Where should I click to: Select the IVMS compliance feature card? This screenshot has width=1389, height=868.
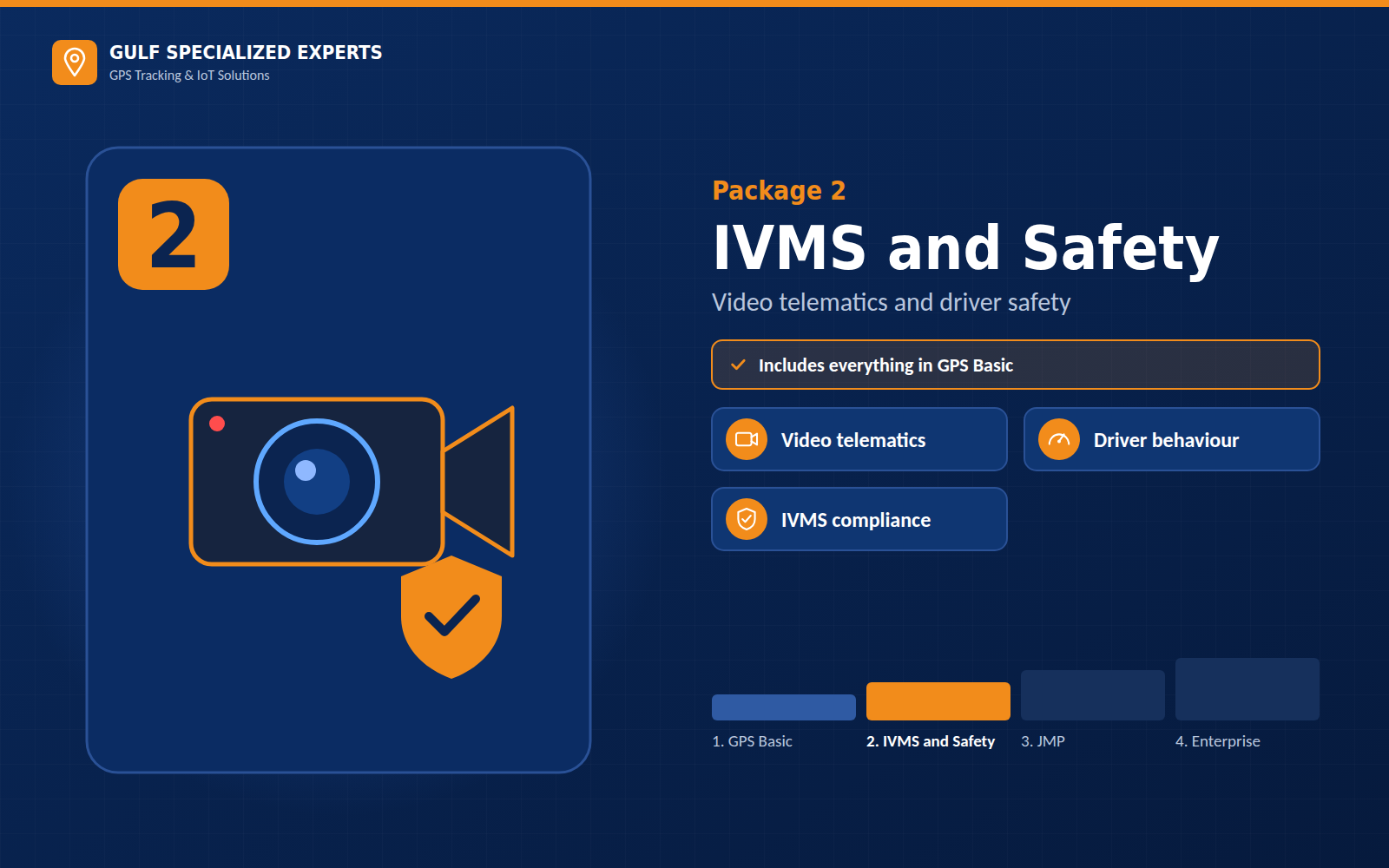point(859,519)
